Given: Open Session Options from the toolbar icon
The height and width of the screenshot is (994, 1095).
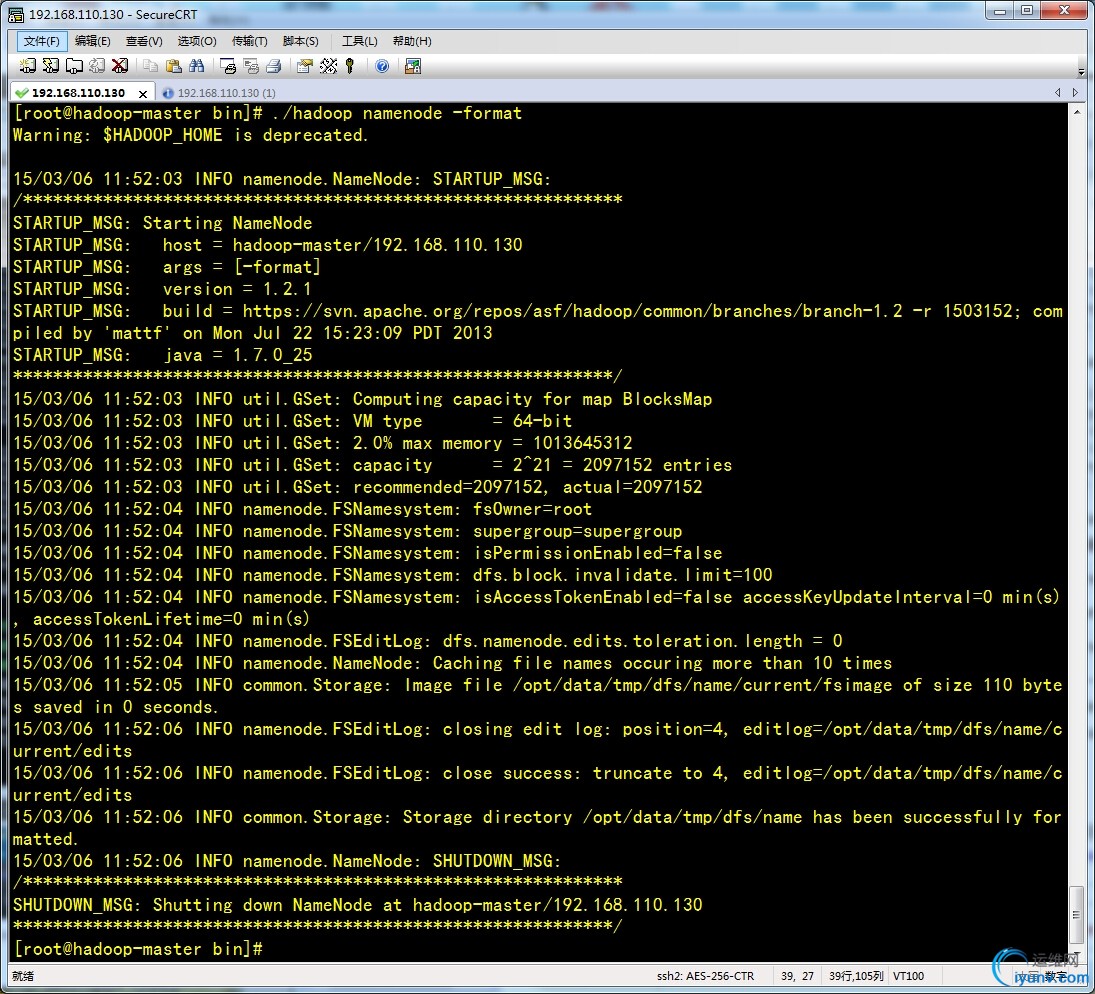Looking at the screenshot, I should (304, 66).
